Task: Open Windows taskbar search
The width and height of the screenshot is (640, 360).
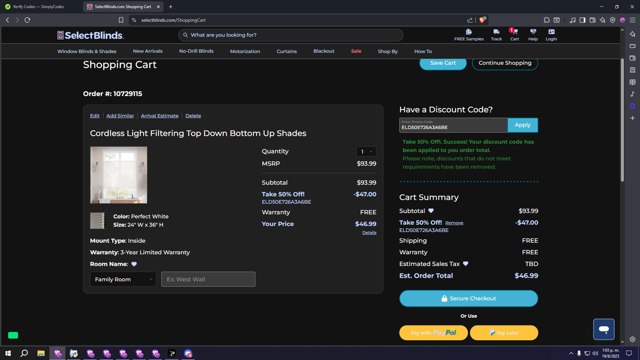Action: pos(24,353)
